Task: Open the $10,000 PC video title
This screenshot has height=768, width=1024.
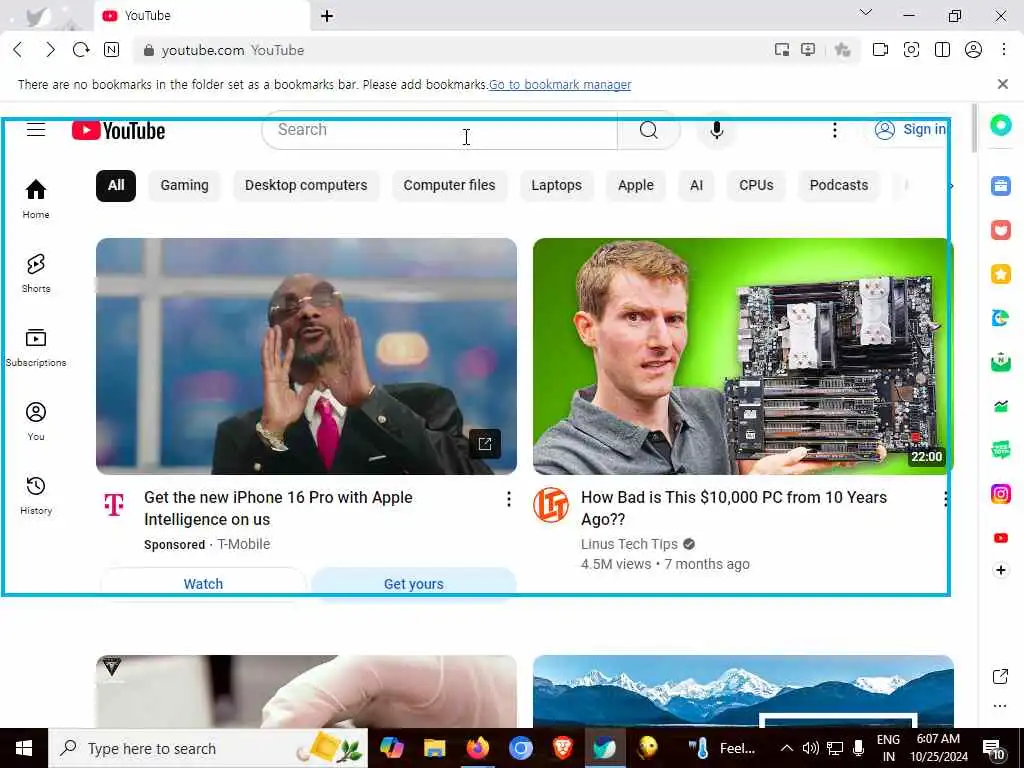Action: pos(734,508)
